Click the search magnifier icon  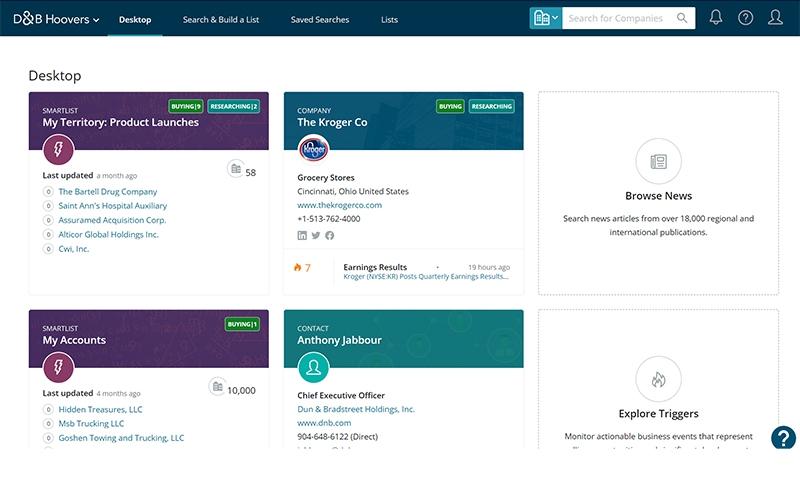[682, 18]
